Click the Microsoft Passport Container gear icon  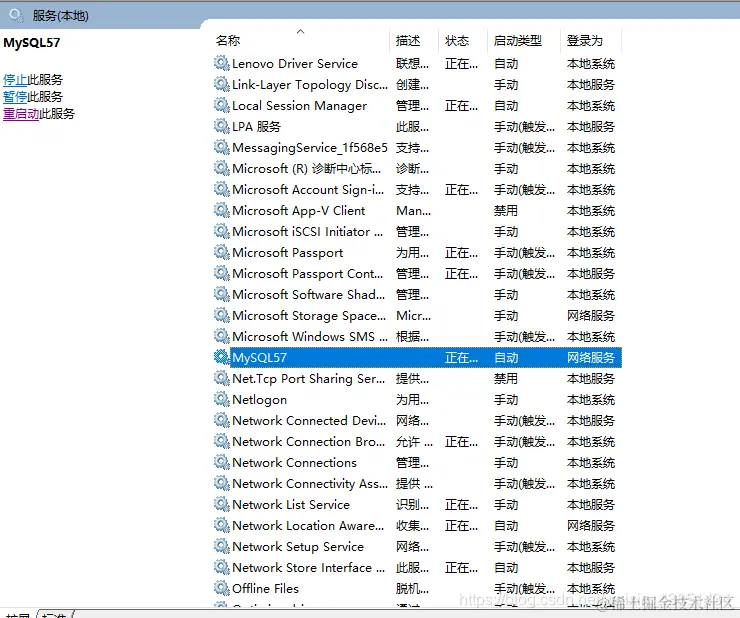[221, 273]
